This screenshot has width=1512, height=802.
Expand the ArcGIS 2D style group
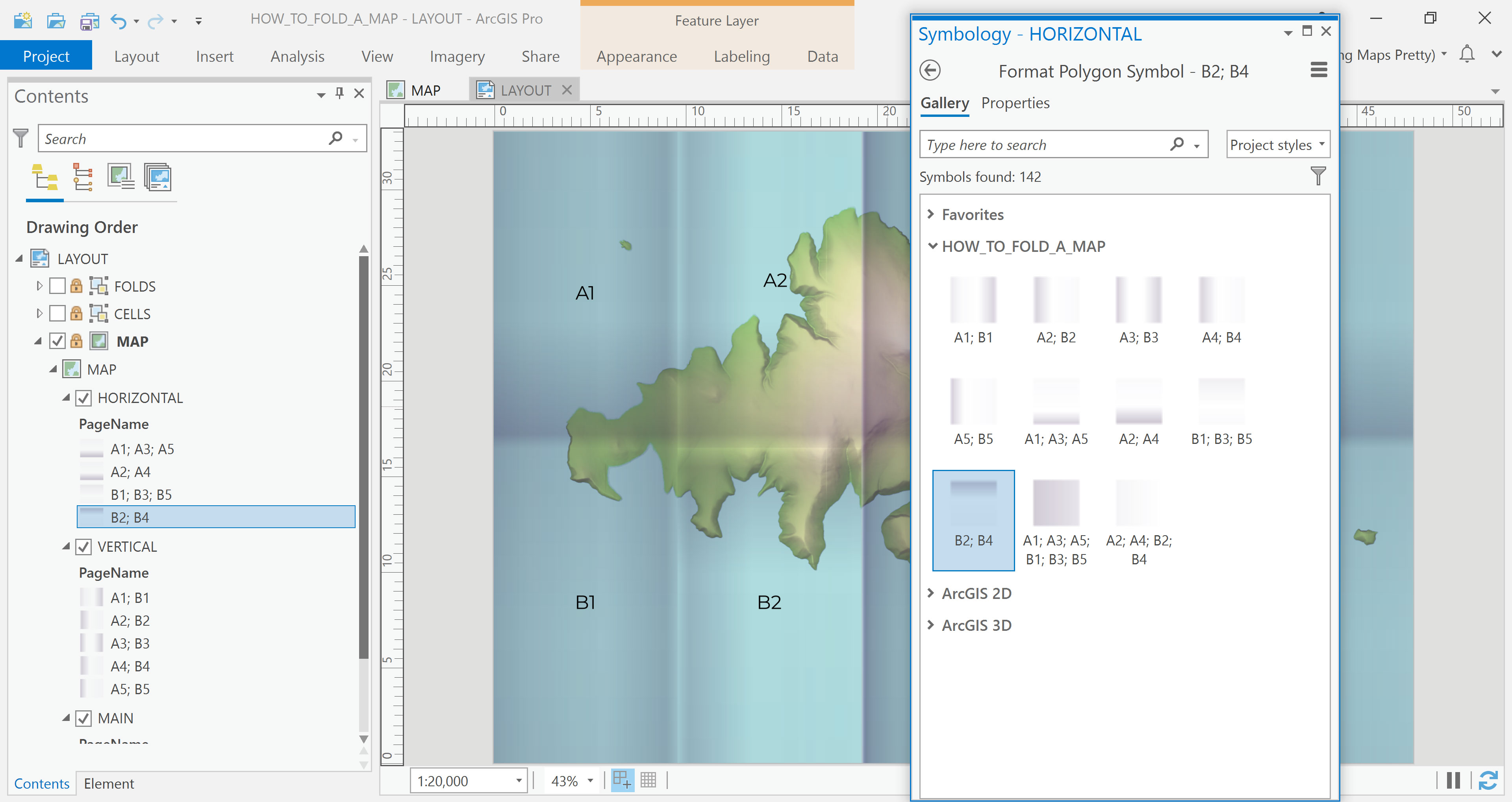[x=931, y=593]
